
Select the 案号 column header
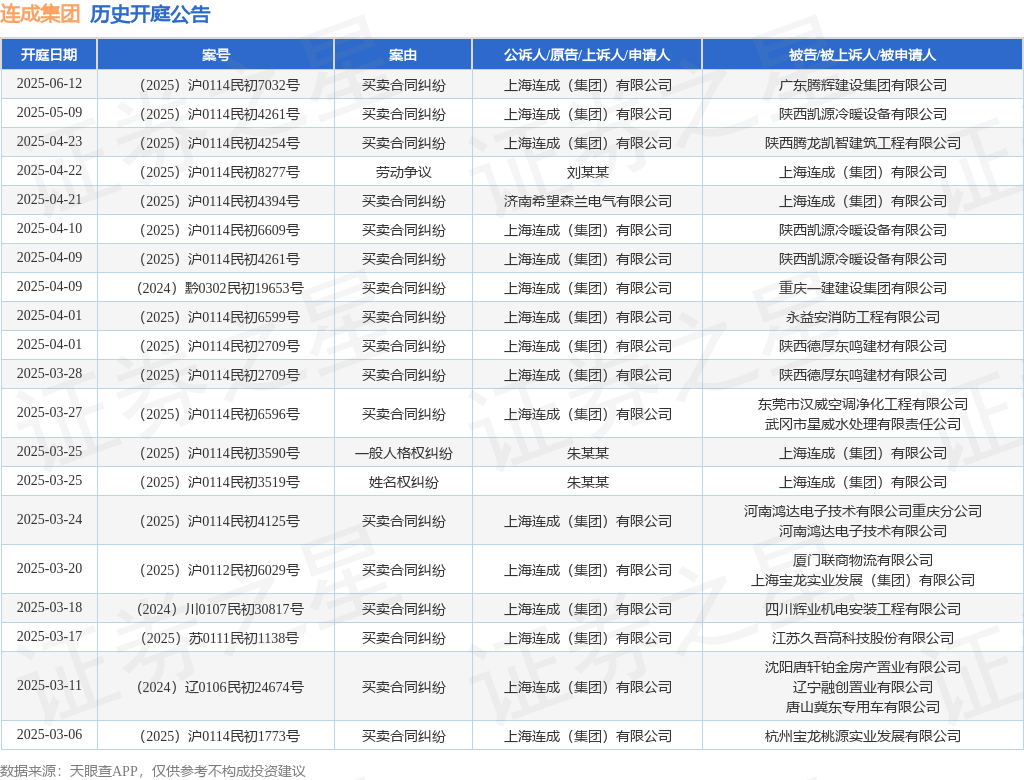(216, 55)
